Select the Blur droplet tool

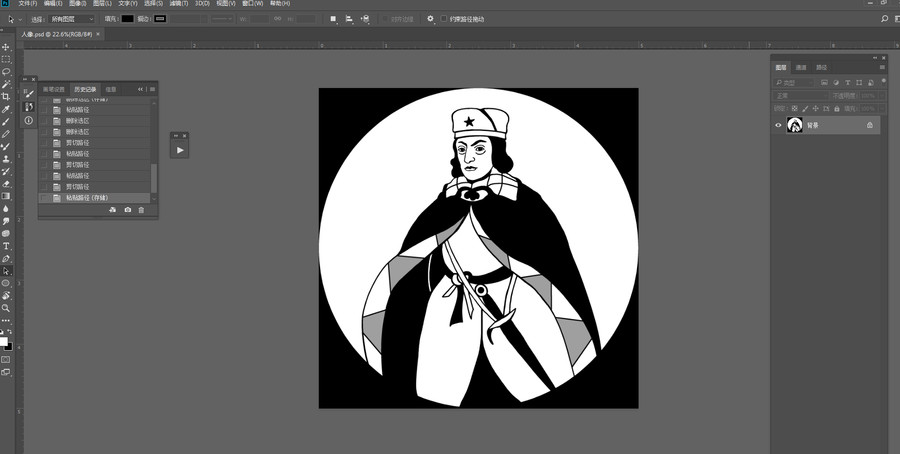(6, 208)
